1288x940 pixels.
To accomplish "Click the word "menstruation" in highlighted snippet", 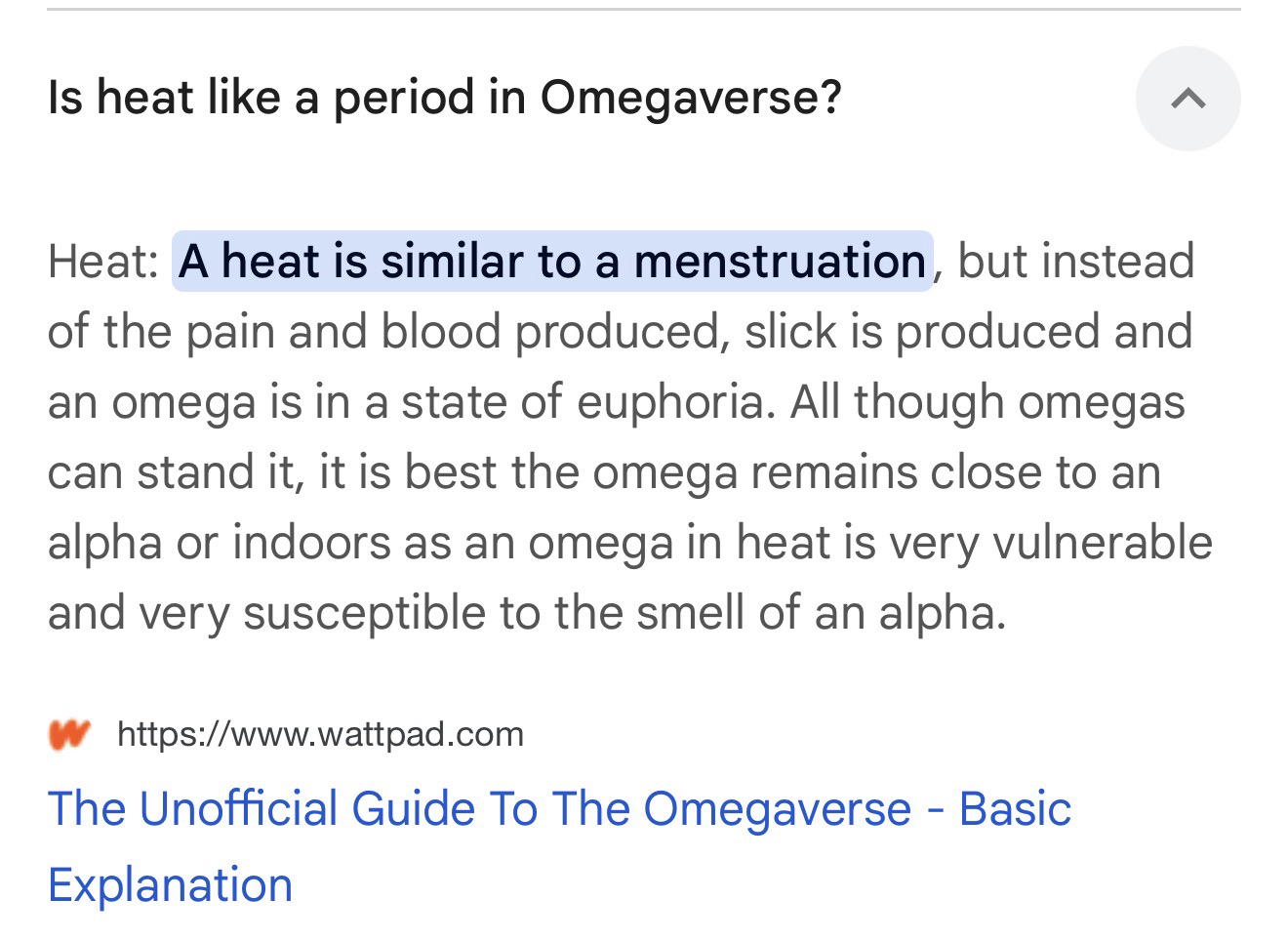I will coord(780,262).
